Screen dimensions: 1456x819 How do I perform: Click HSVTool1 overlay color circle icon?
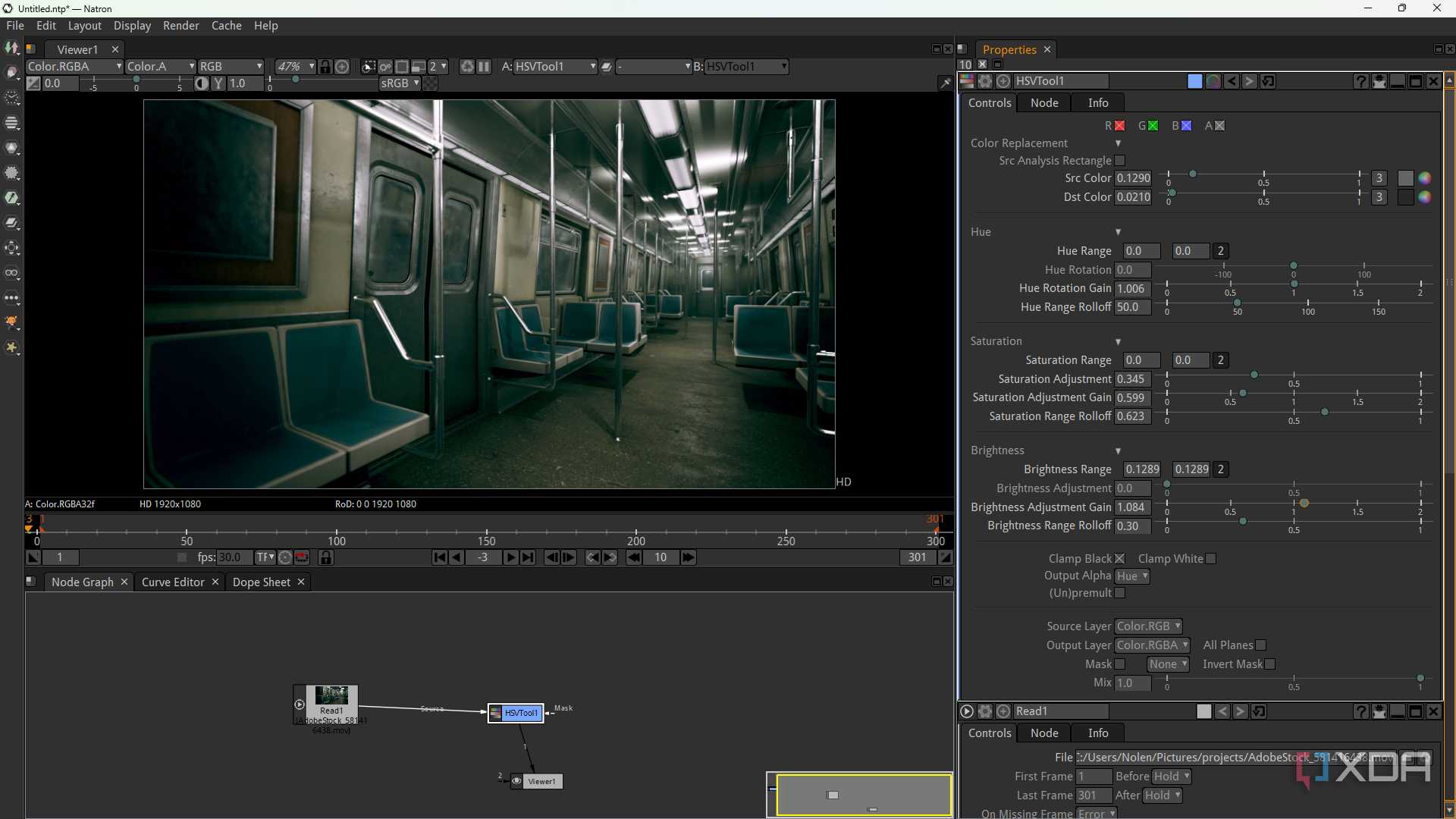[1213, 81]
